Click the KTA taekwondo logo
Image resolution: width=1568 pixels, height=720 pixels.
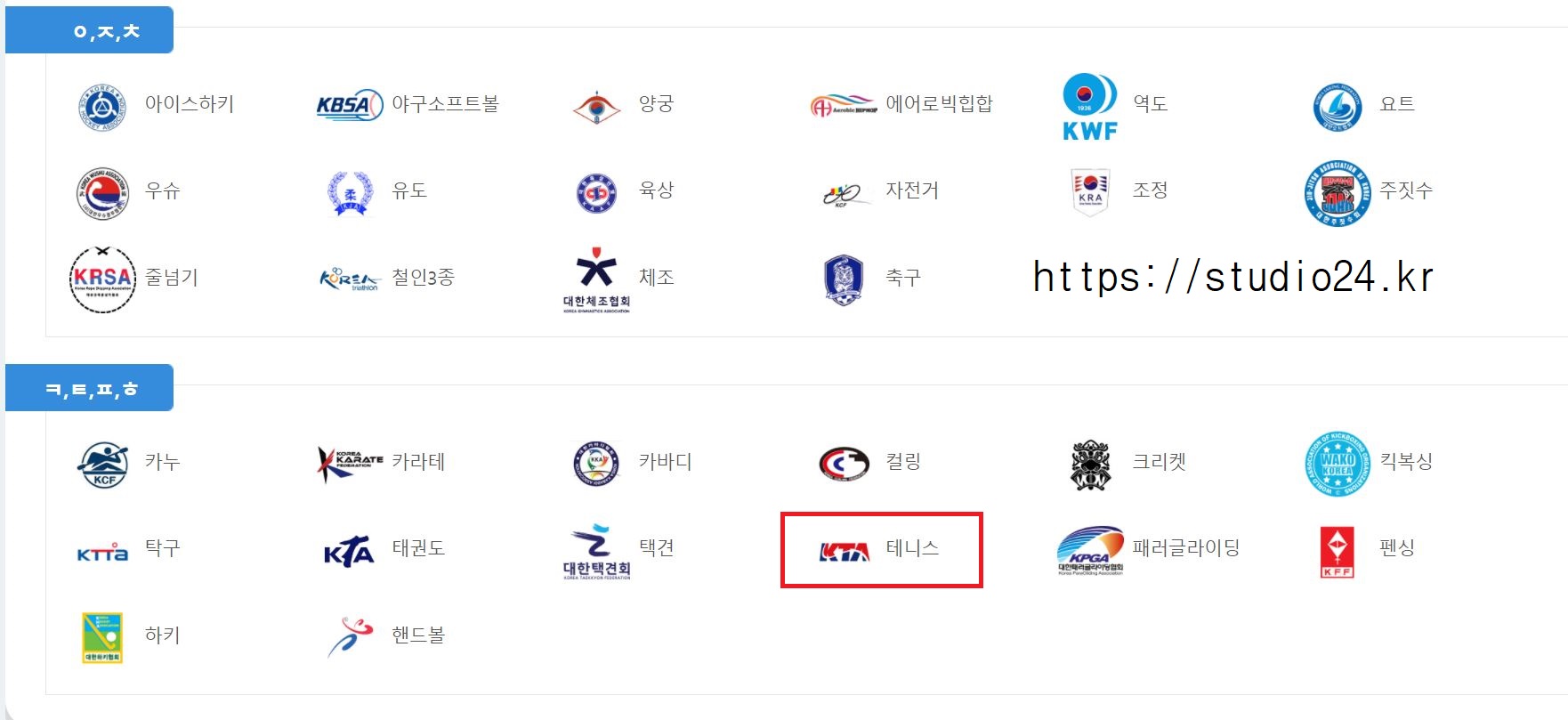350,552
